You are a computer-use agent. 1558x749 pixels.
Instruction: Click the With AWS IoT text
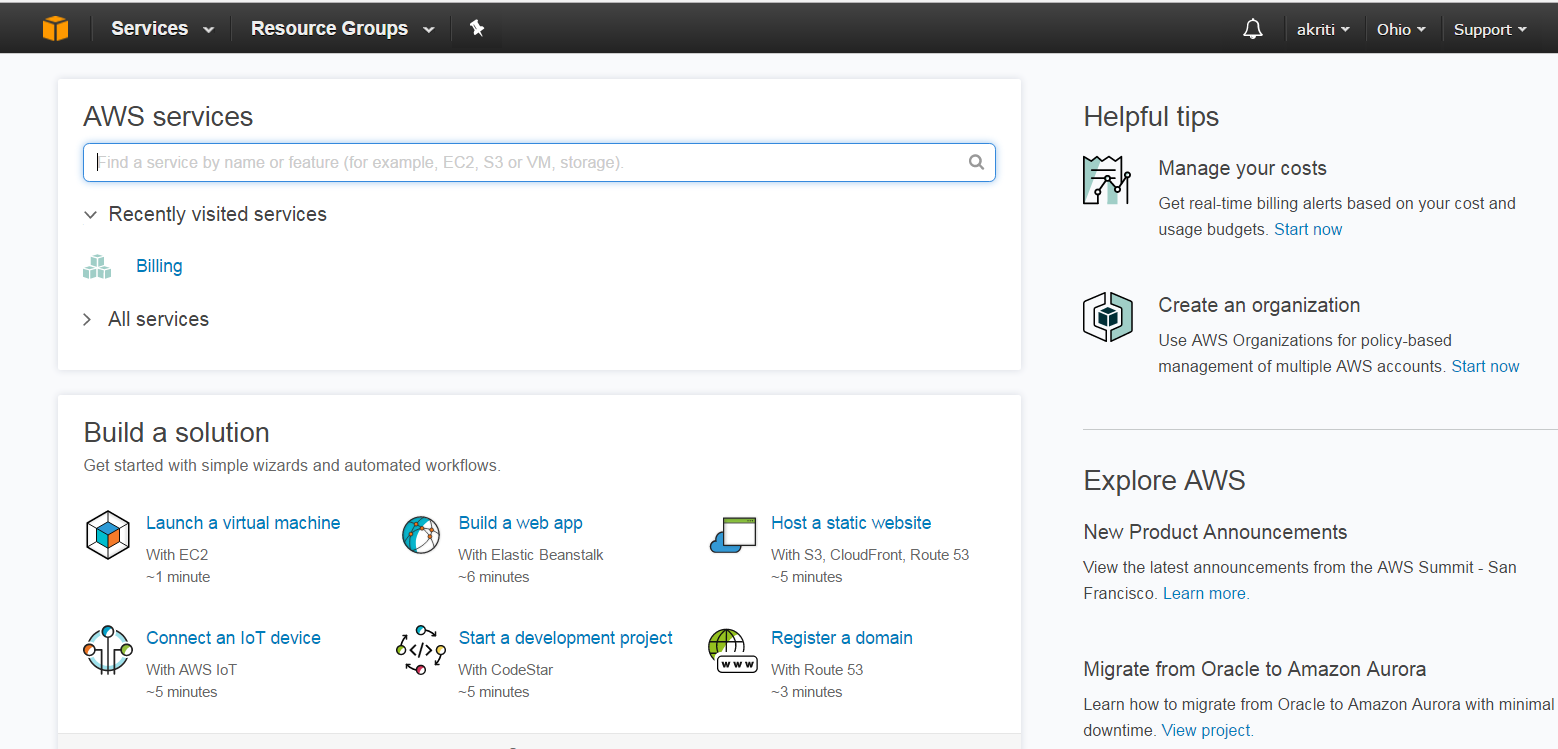click(191, 669)
